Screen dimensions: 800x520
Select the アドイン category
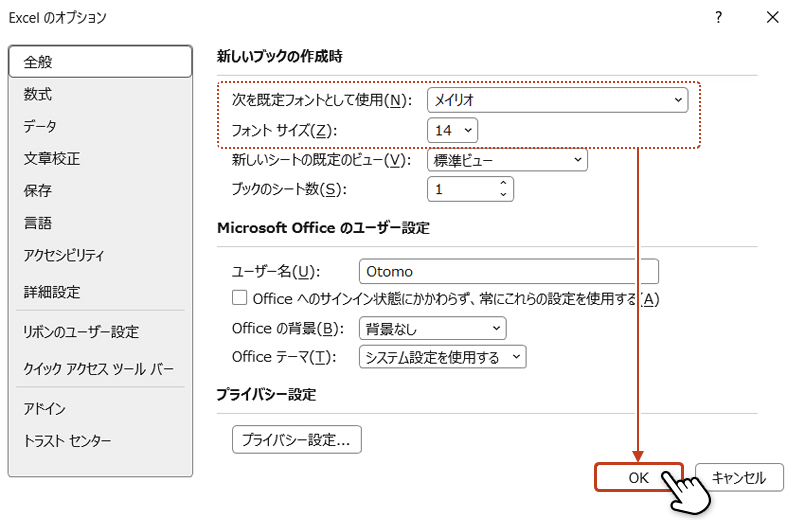pos(101,408)
